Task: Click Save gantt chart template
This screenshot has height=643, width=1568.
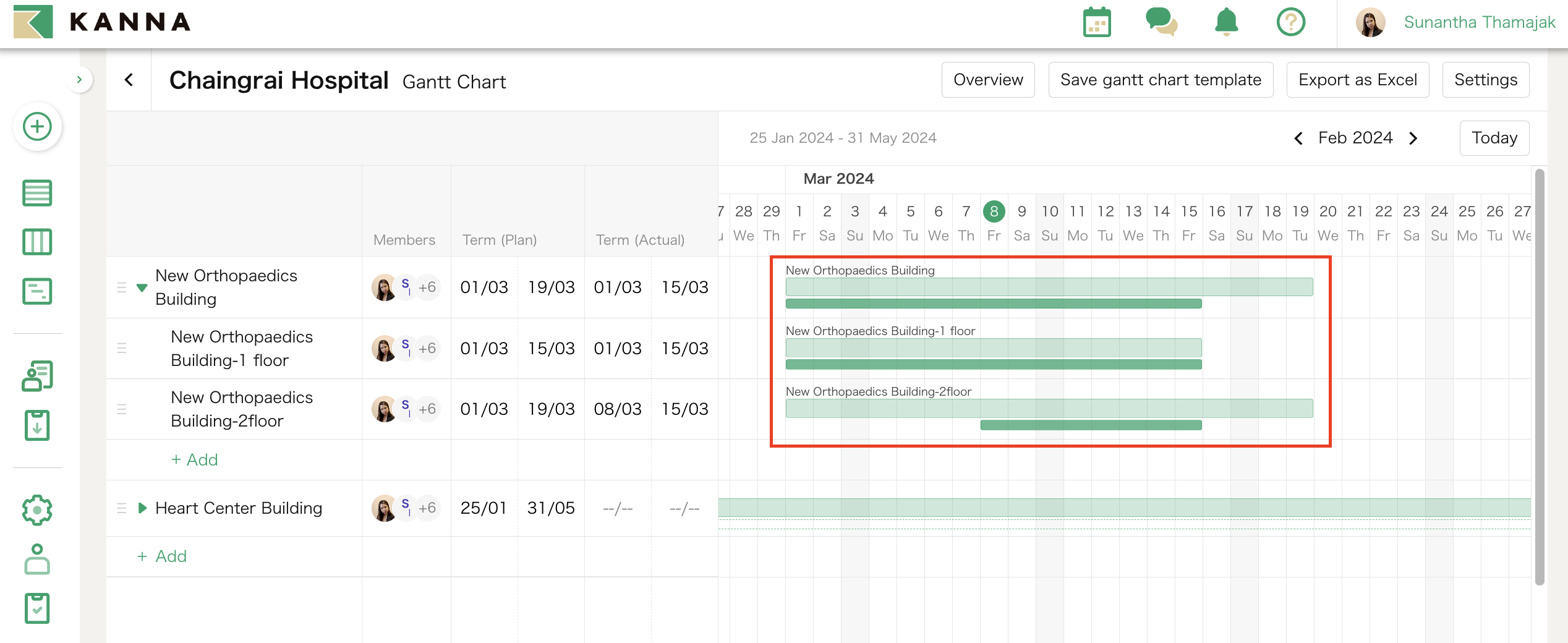Action: coord(1161,79)
